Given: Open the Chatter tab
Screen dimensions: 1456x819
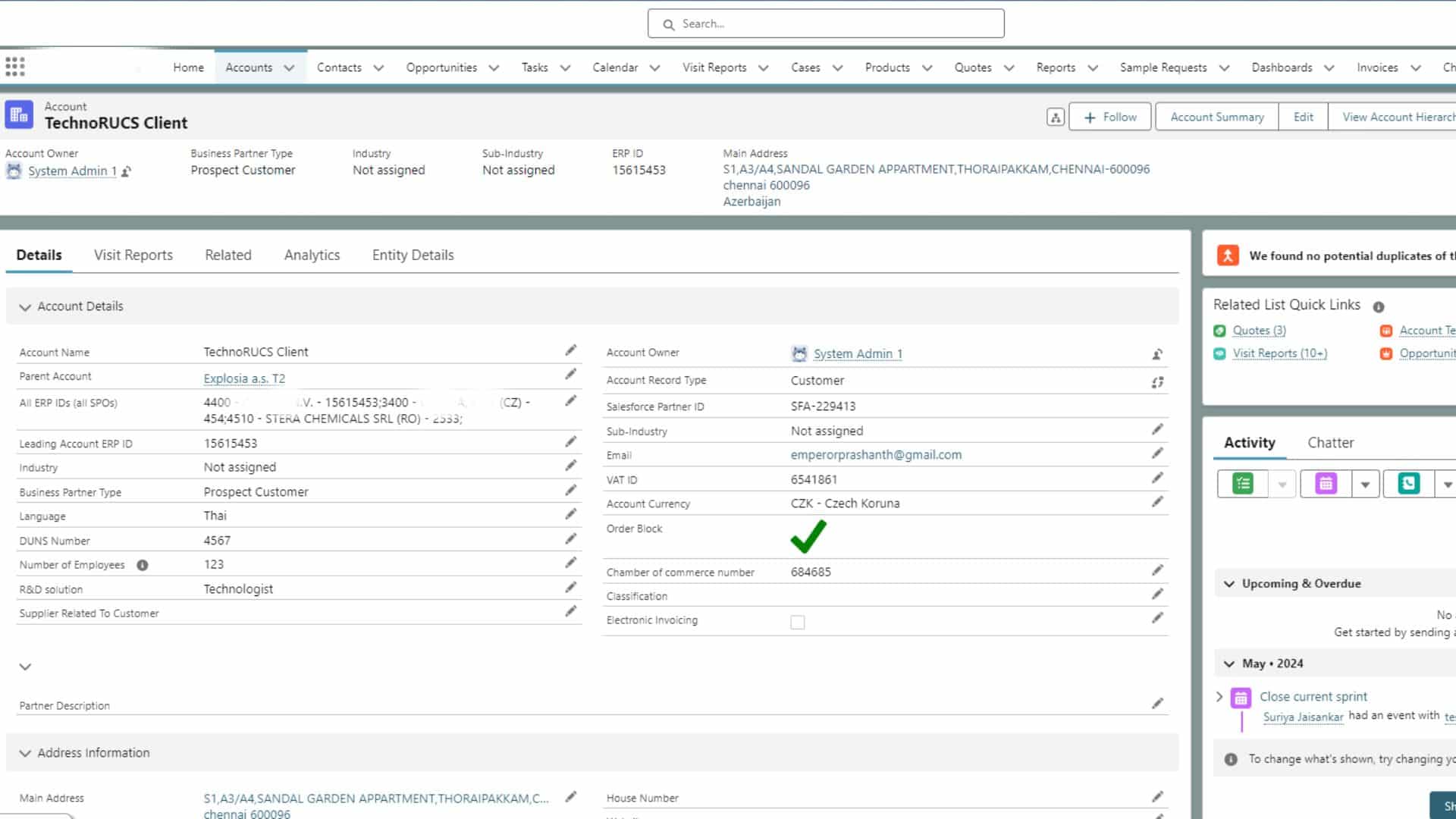Looking at the screenshot, I should 1330,442.
